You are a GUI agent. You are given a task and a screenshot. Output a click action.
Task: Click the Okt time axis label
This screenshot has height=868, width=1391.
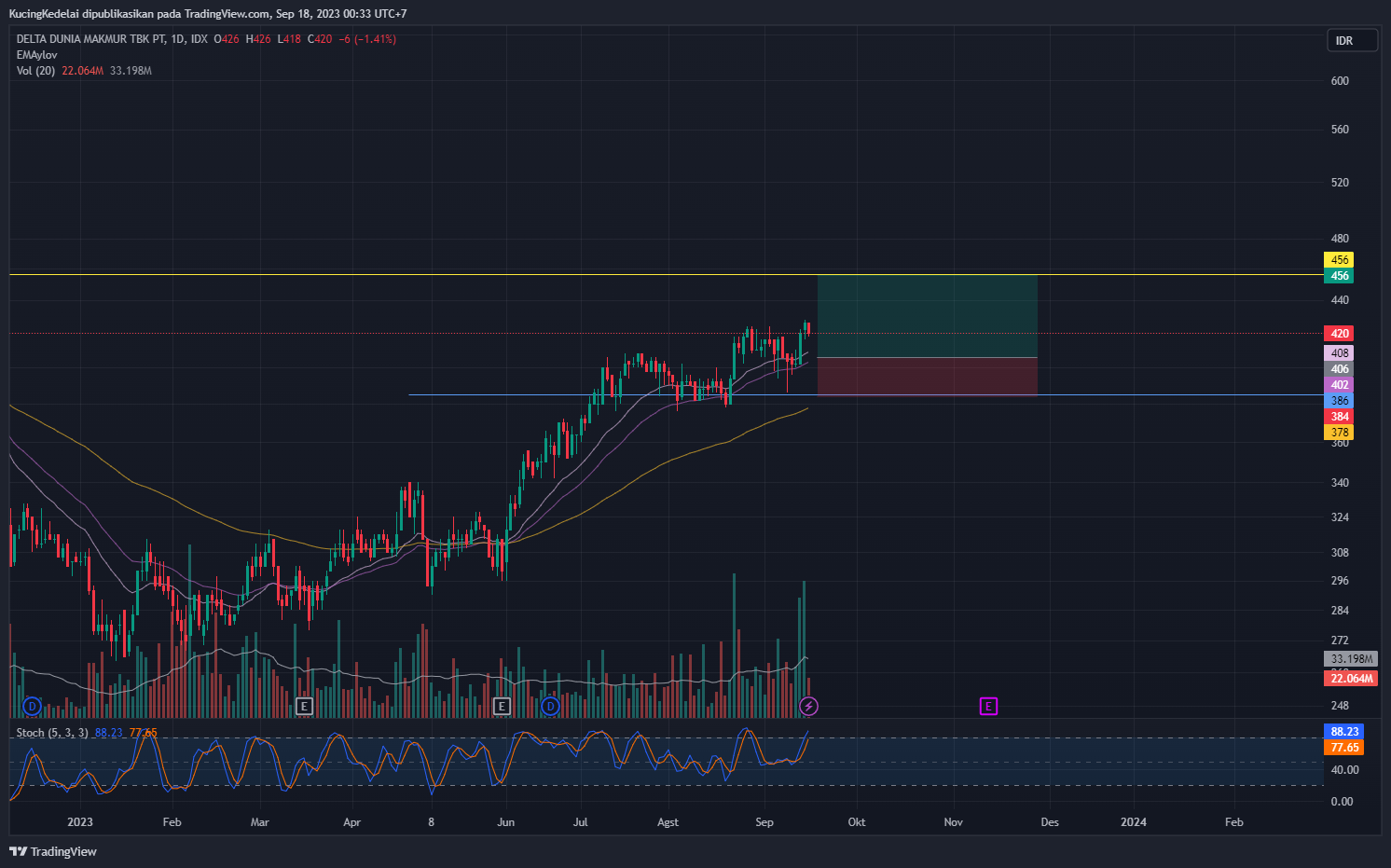coord(857,822)
